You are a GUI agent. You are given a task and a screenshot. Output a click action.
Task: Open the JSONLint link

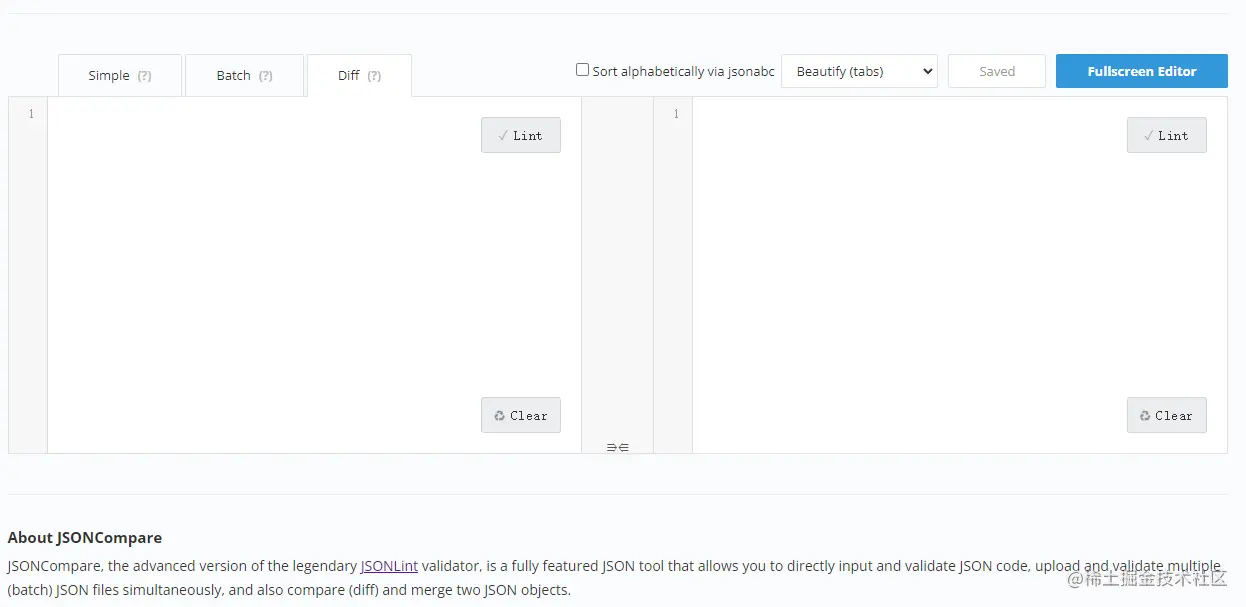(x=389, y=566)
